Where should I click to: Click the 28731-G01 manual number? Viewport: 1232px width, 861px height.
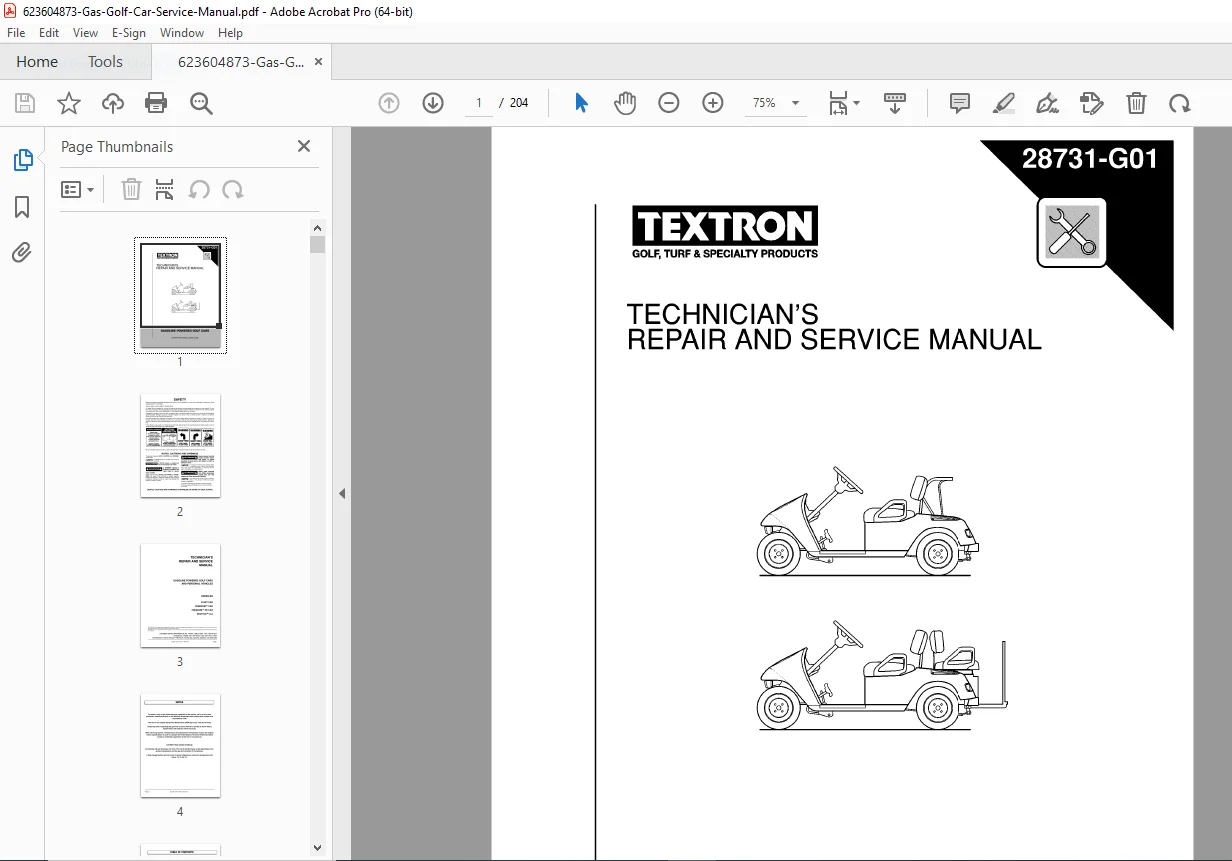click(1090, 159)
